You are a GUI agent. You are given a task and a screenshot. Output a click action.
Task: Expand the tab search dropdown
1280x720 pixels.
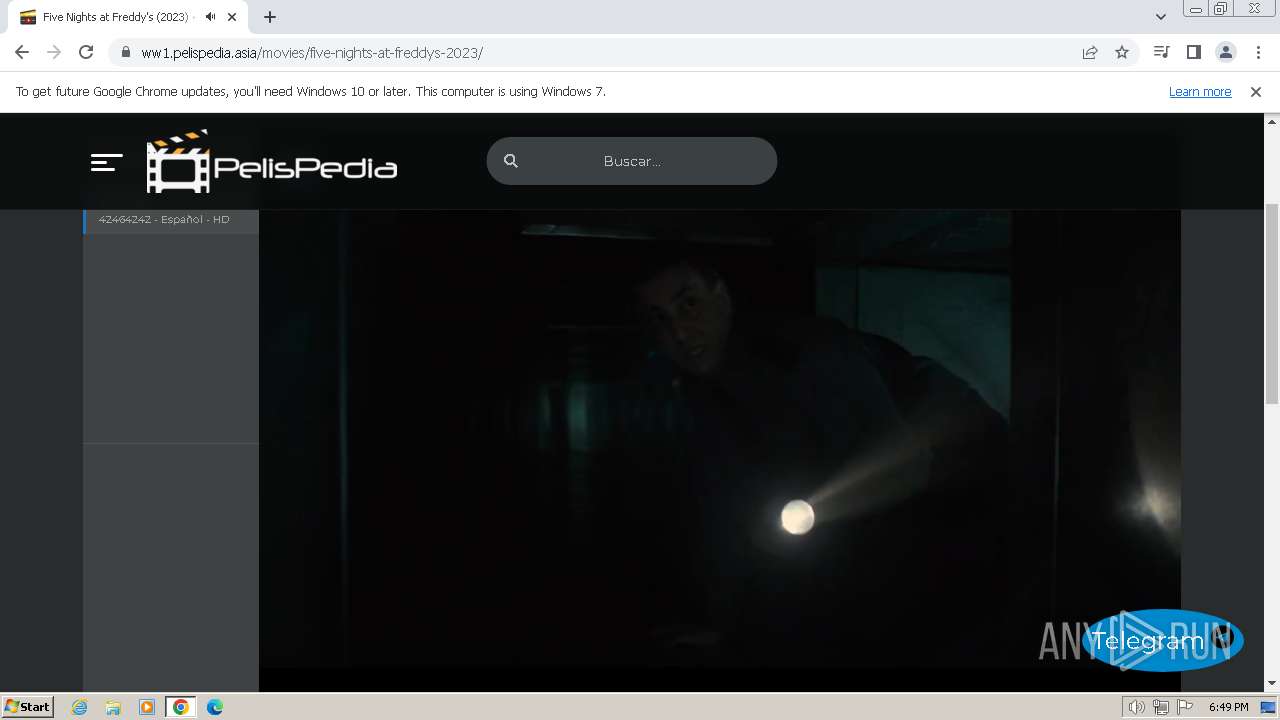[x=1161, y=17]
